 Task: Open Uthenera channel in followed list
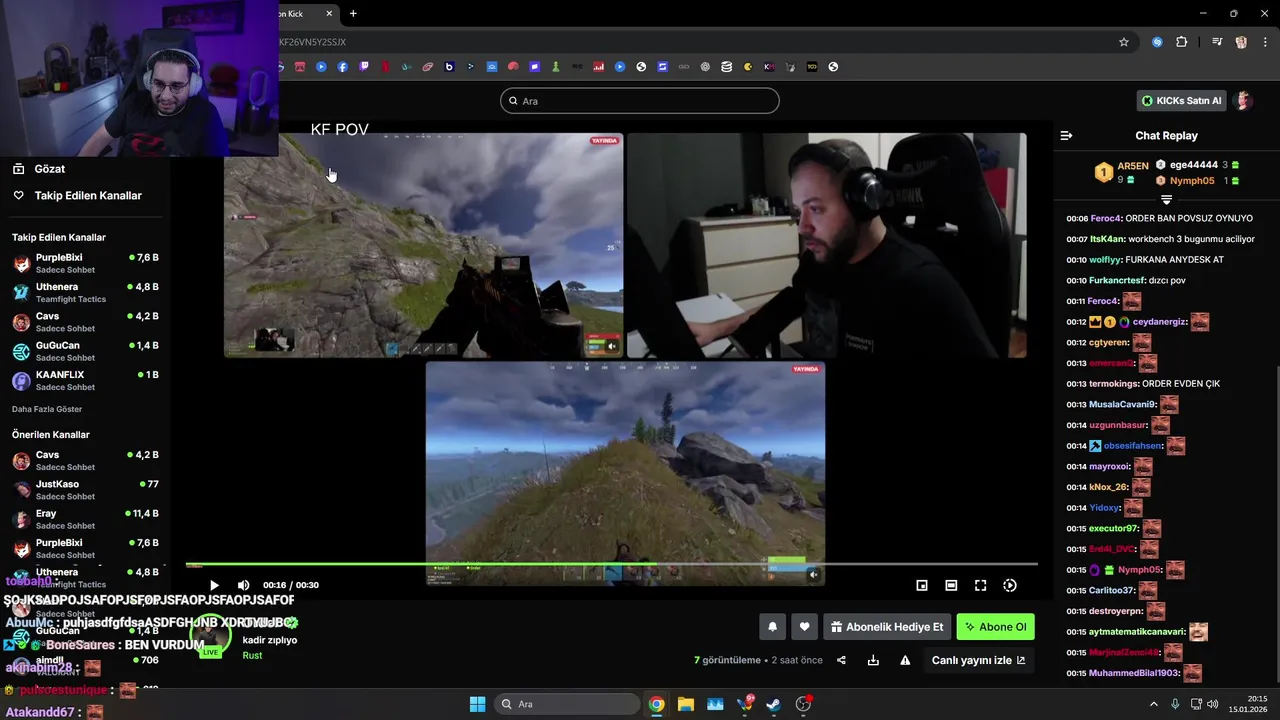[85, 293]
